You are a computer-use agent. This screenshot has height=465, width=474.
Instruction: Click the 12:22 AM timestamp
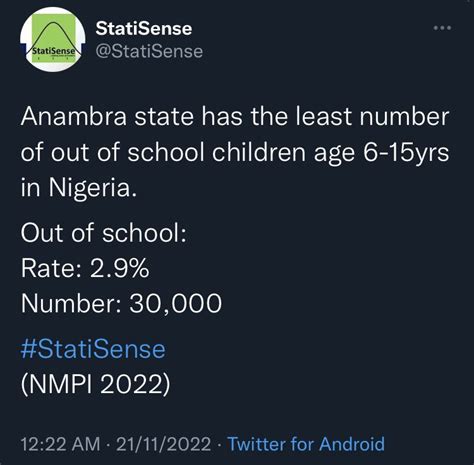pyautogui.click(x=60, y=444)
